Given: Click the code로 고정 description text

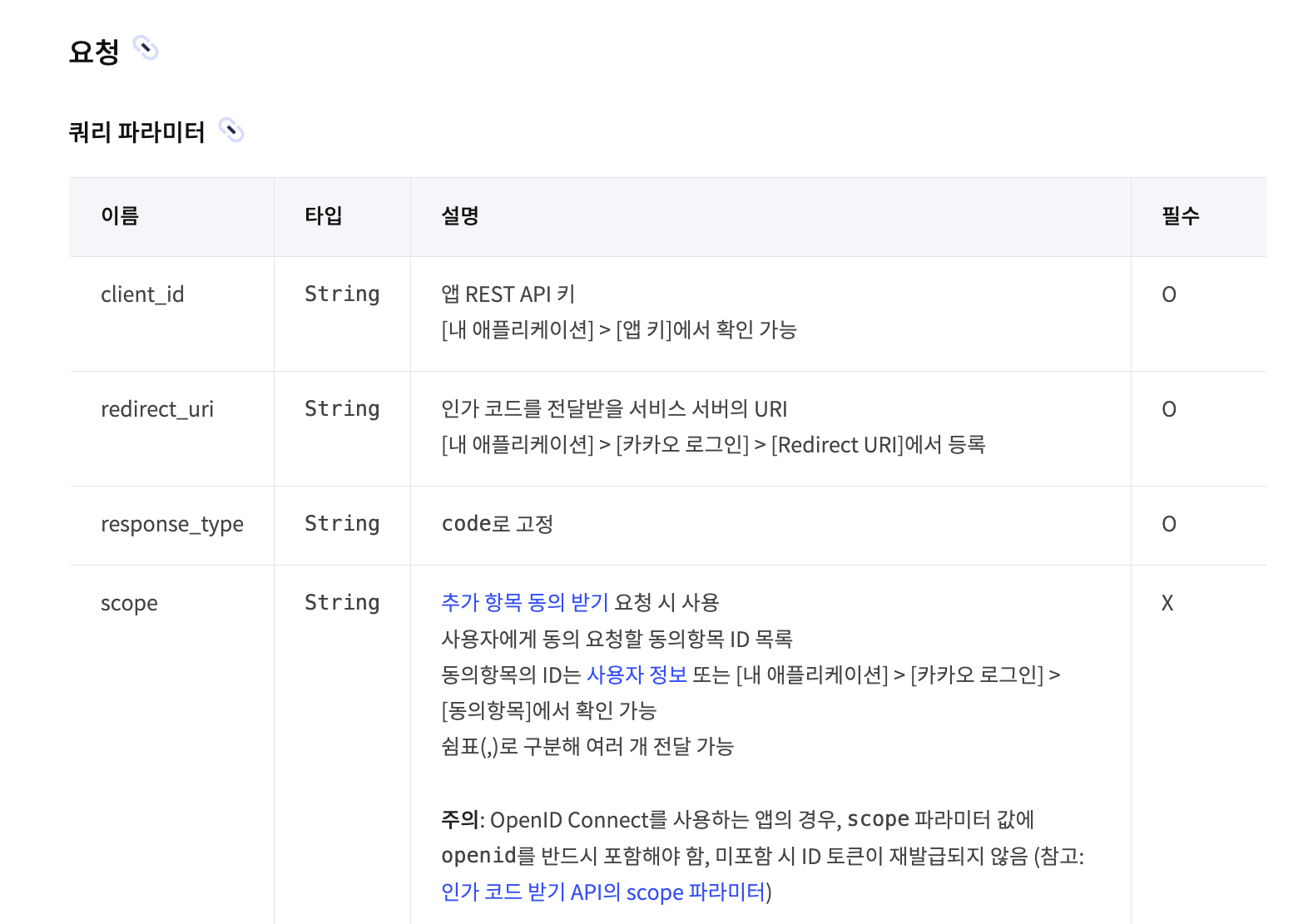Looking at the screenshot, I should click(497, 524).
